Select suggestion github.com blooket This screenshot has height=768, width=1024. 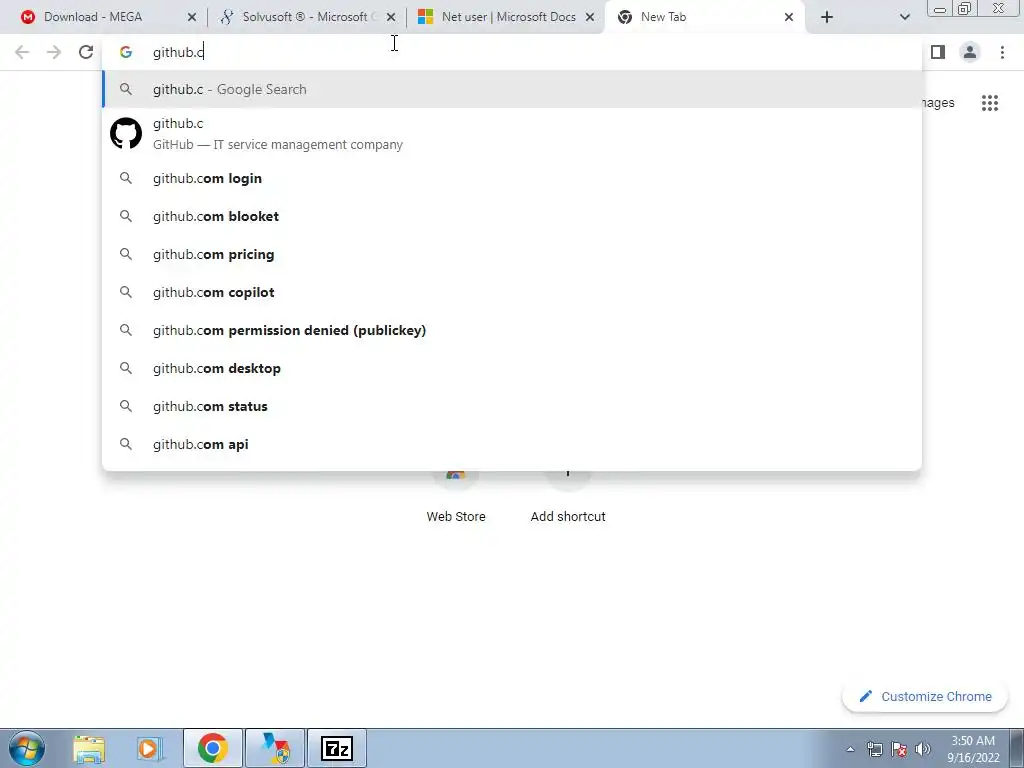512,216
